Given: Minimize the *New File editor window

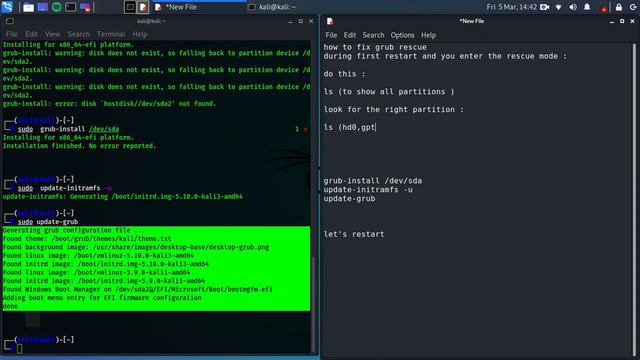Looking at the screenshot, I should coord(611,21).
